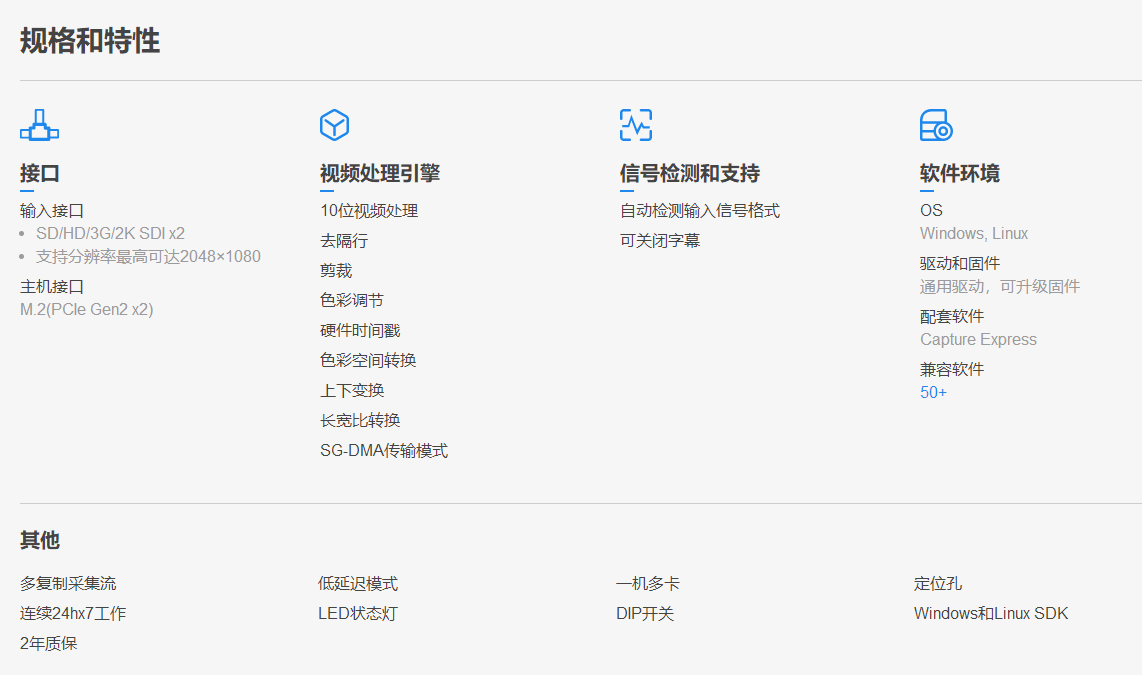This screenshot has height=675, width=1142.
Task: Click the 长宽比转换 entry
Action: pos(360,420)
